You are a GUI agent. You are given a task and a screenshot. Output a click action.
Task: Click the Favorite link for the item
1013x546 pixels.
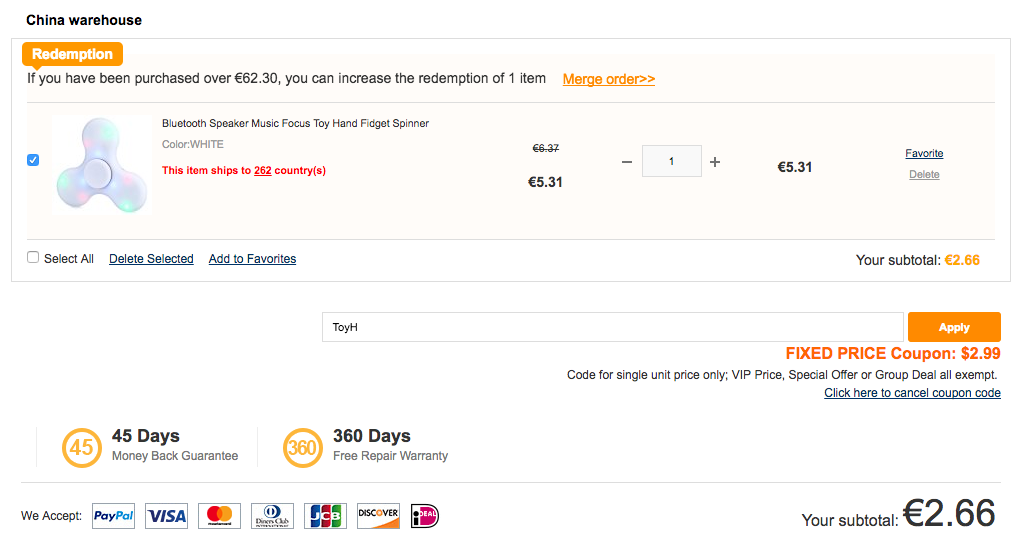pos(924,153)
